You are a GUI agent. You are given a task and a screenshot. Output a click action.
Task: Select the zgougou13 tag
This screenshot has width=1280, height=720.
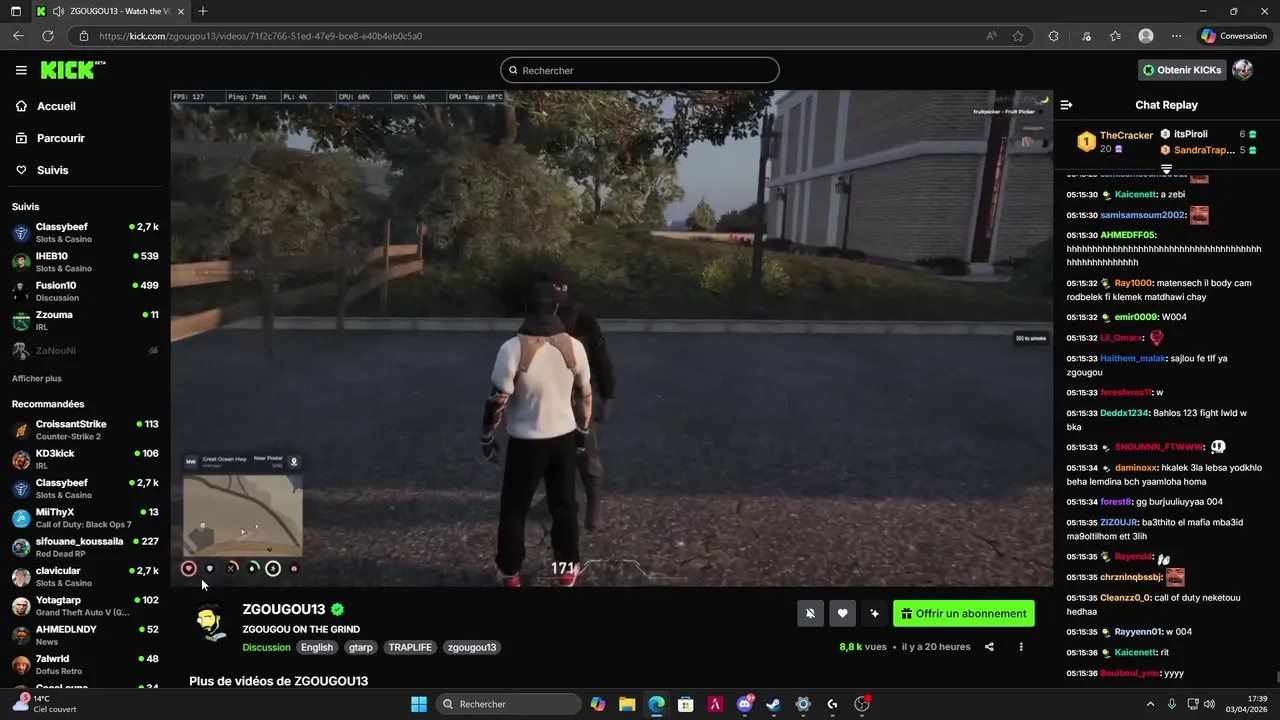[x=472, y=647]
